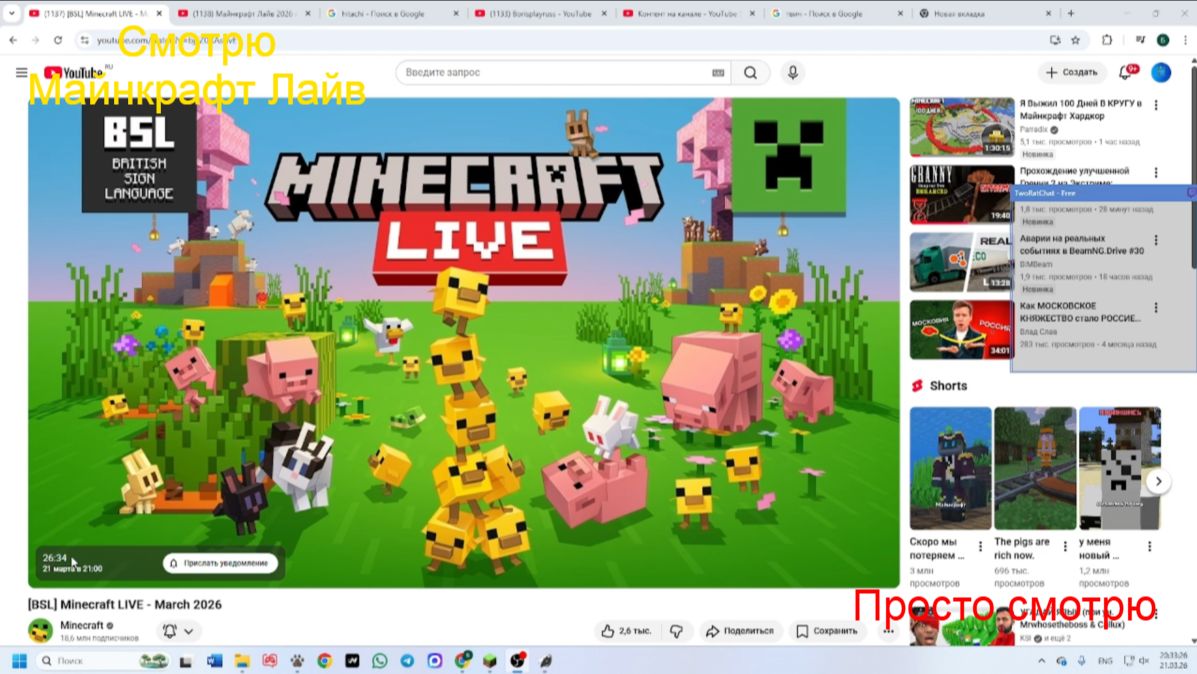Image resolution: width=1197 pixels, height=674 pixels.
Task: Open 'Я Выжил 100 Дней В КРУГУ' video title
Action: (1080, 109)
